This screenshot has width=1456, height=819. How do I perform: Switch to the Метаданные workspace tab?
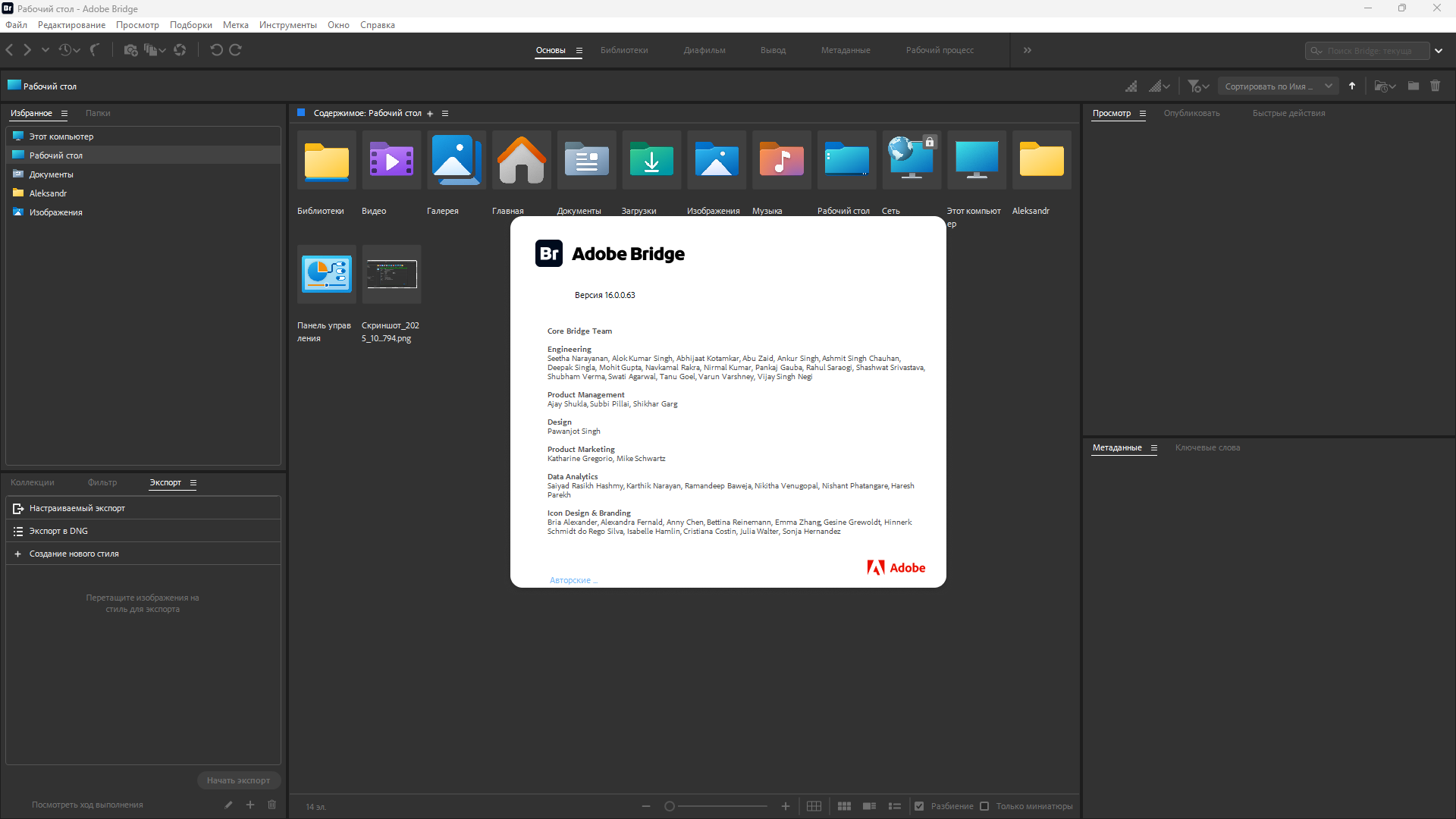coord(845,50)
